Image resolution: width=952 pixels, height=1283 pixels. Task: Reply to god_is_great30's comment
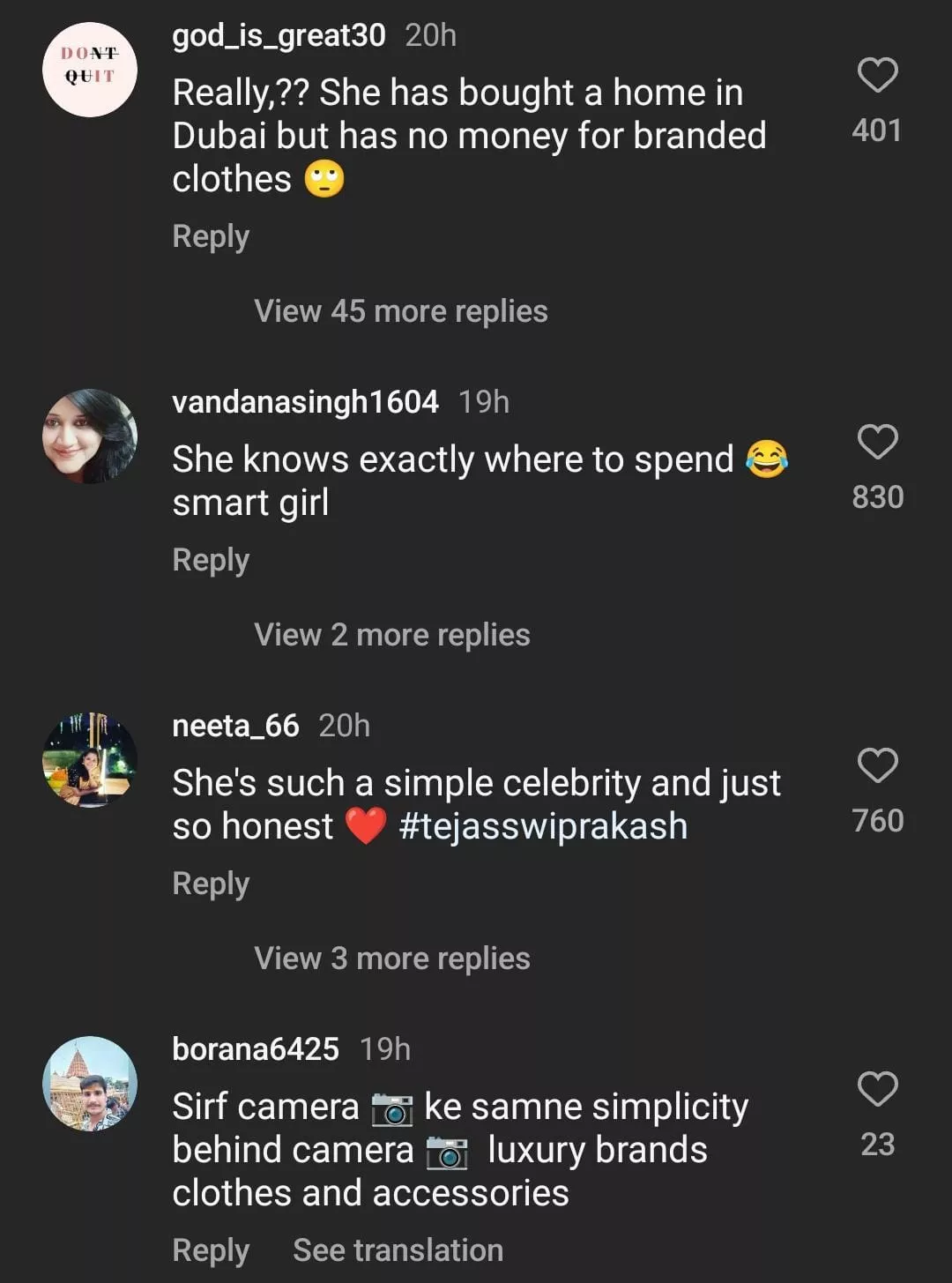coord(211,236)
